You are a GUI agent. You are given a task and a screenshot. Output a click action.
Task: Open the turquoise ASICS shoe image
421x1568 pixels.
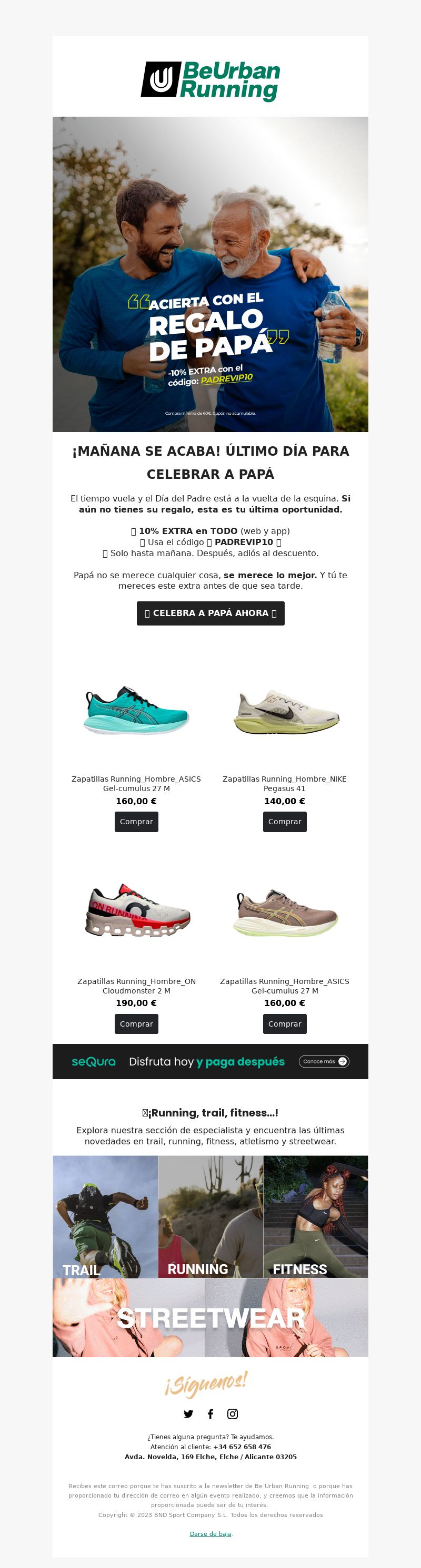(x=136, y=710)
